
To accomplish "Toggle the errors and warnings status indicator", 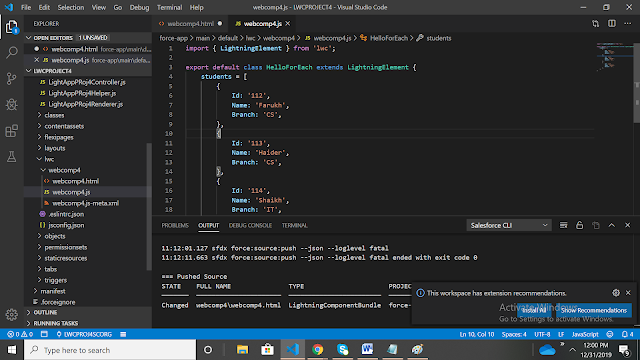I will pyautogui.click(x=20, y=334).
